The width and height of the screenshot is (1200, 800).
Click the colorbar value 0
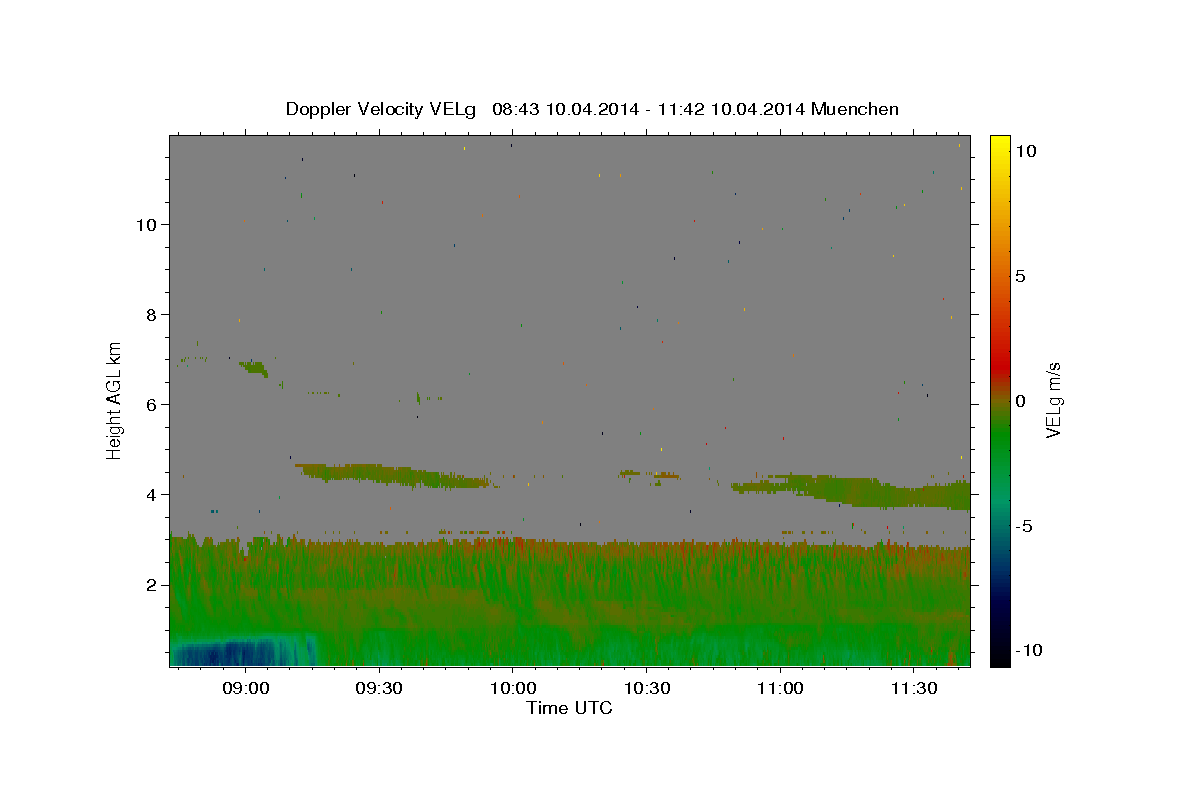click(1020, 401)
